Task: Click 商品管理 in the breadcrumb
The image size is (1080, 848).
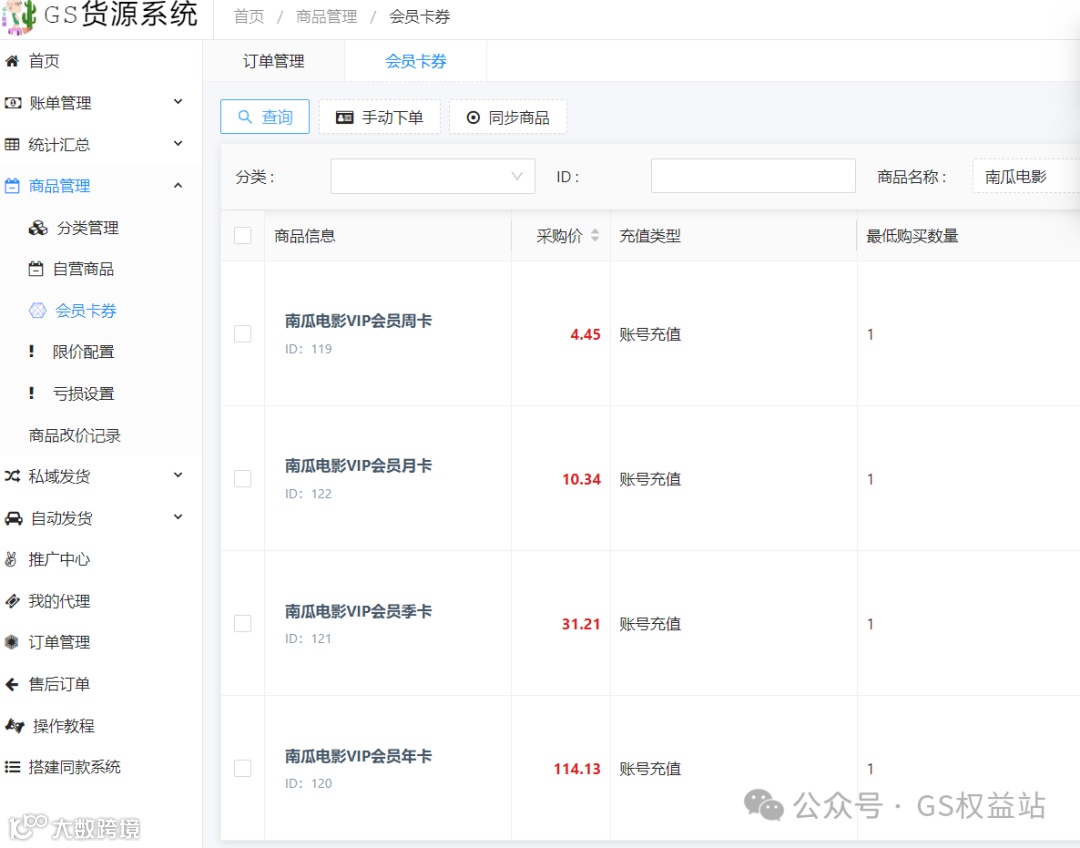Action: coord(326,17)
